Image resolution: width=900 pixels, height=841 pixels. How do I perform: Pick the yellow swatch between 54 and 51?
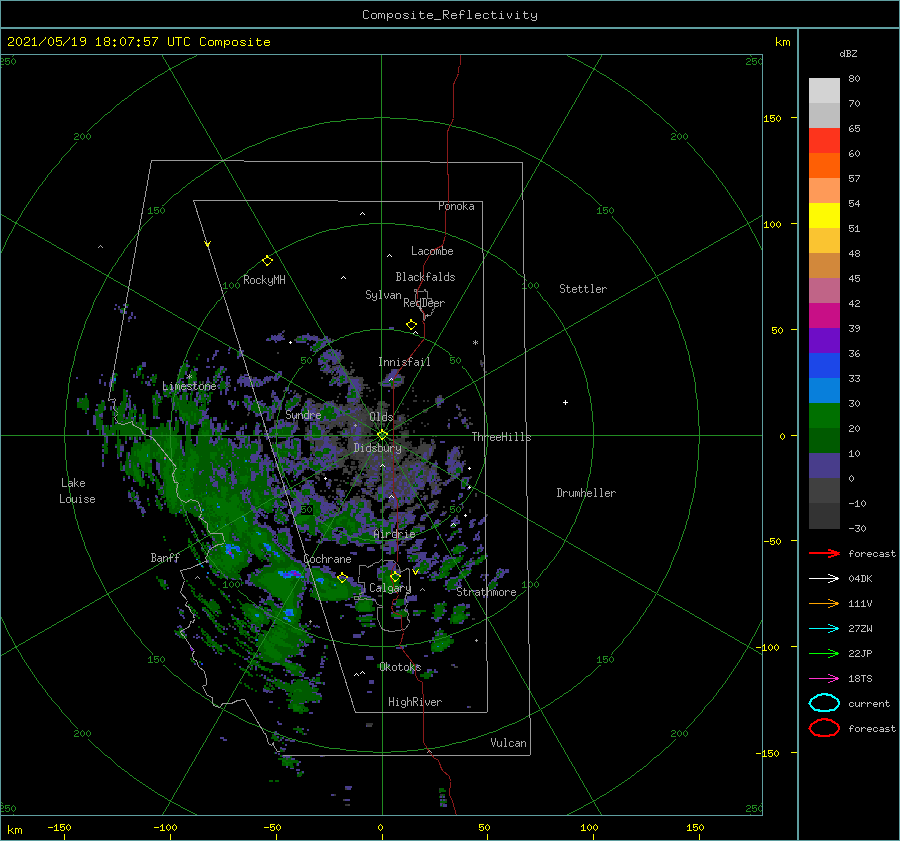tap(824, 216)
